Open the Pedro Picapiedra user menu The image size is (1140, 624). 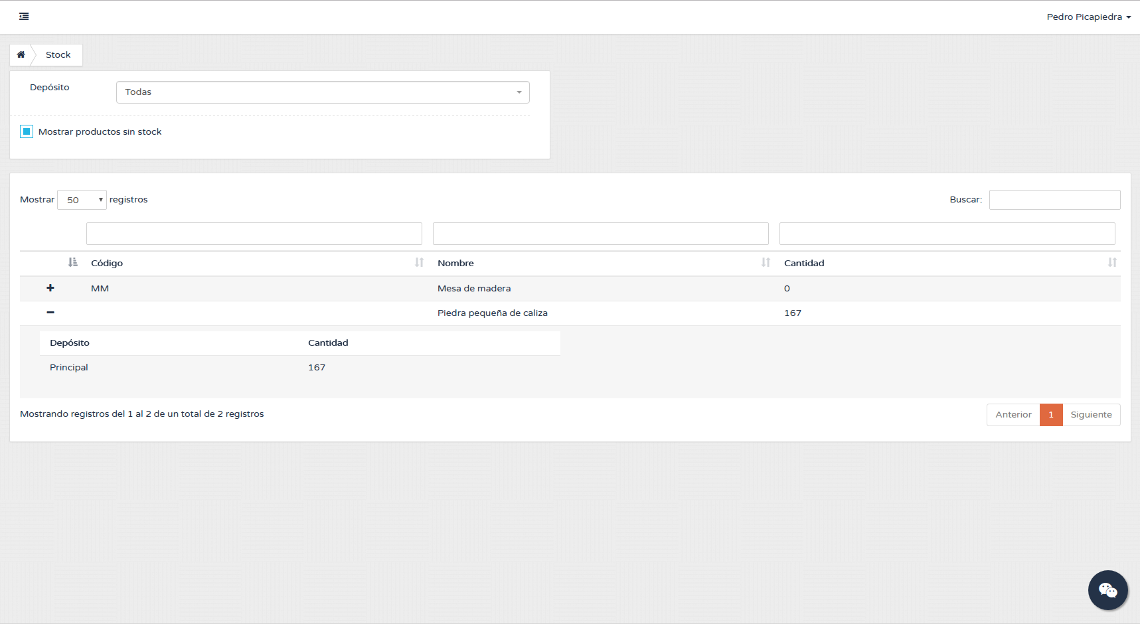point(1088,17)
